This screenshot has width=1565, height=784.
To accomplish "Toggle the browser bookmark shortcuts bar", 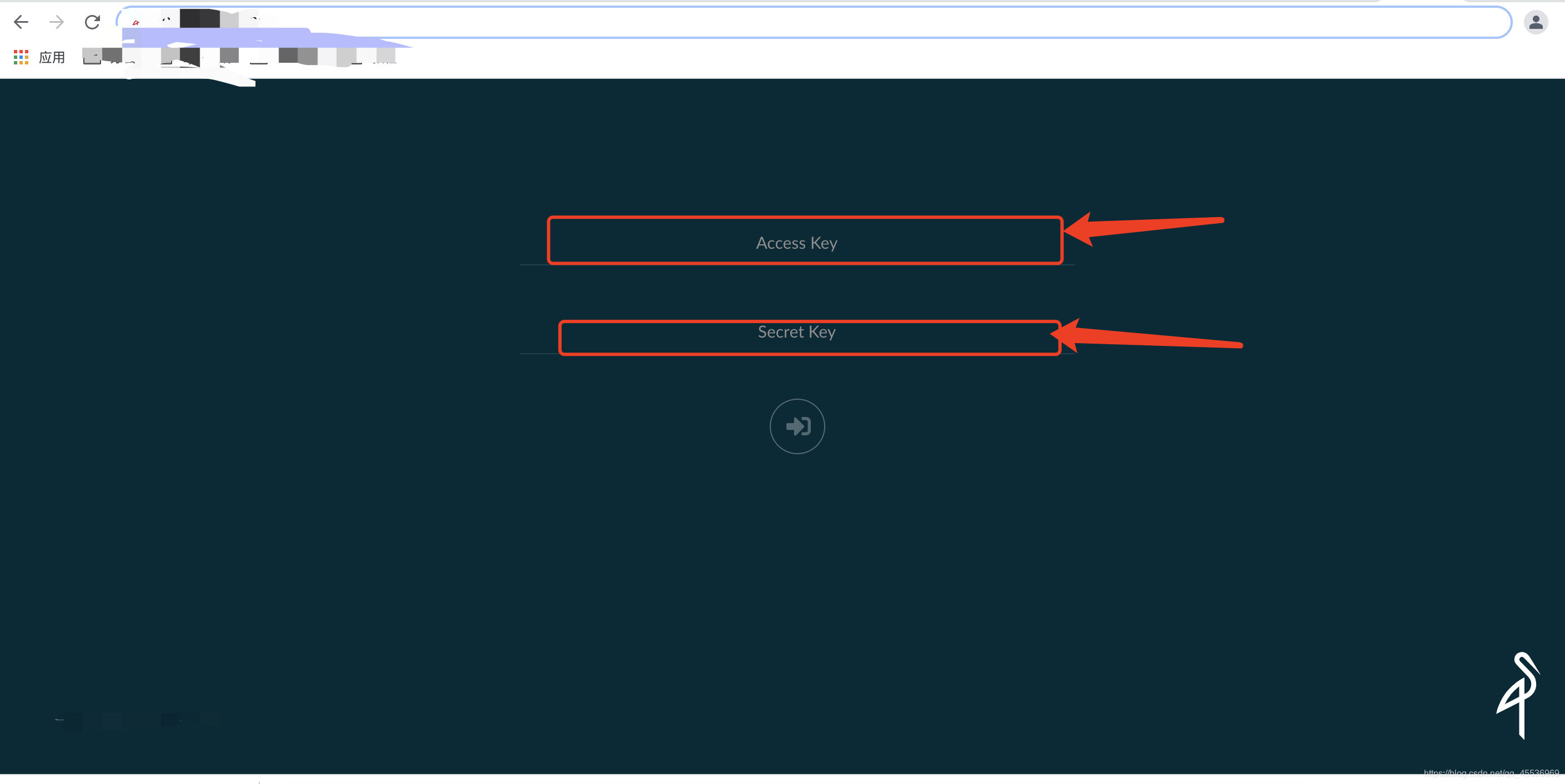I will [x=19, y=56].
